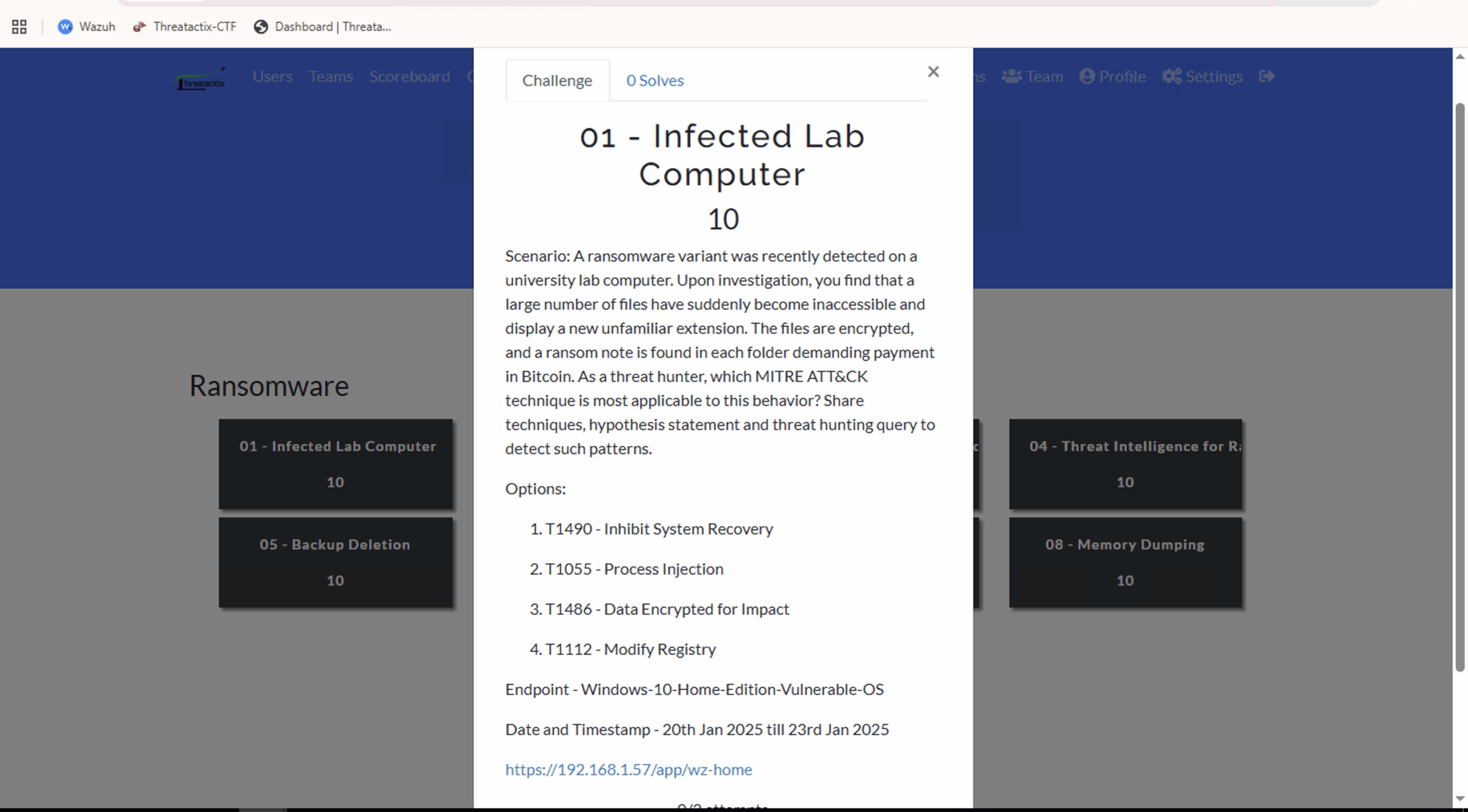Open the Wazuh bookmark
Screen dimensions: 1468x812
coord(87,26)
